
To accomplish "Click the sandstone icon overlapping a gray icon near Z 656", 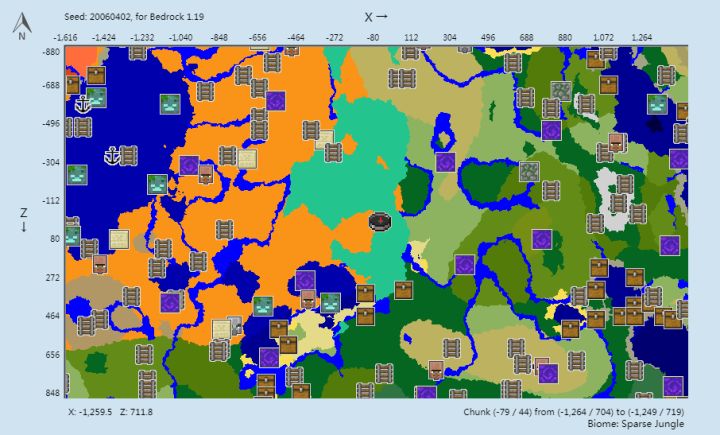I will click(221, 329).
